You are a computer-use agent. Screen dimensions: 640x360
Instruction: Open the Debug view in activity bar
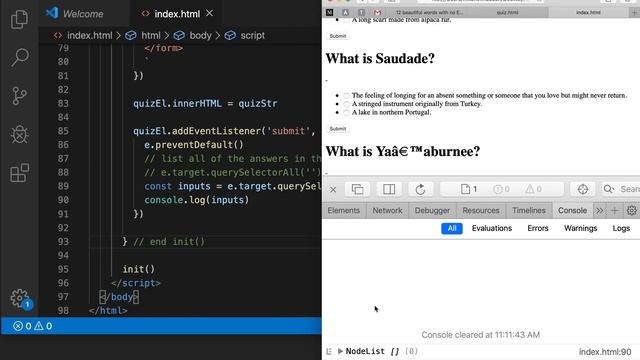point(19,134)
